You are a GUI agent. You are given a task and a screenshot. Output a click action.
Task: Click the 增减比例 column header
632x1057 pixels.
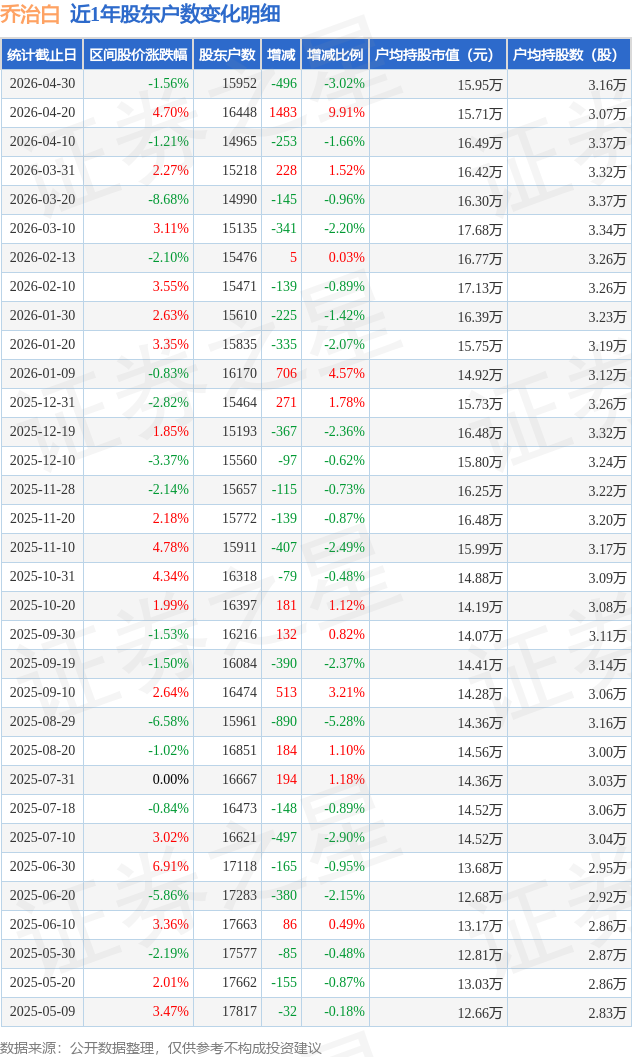click(x=335, y=55)
